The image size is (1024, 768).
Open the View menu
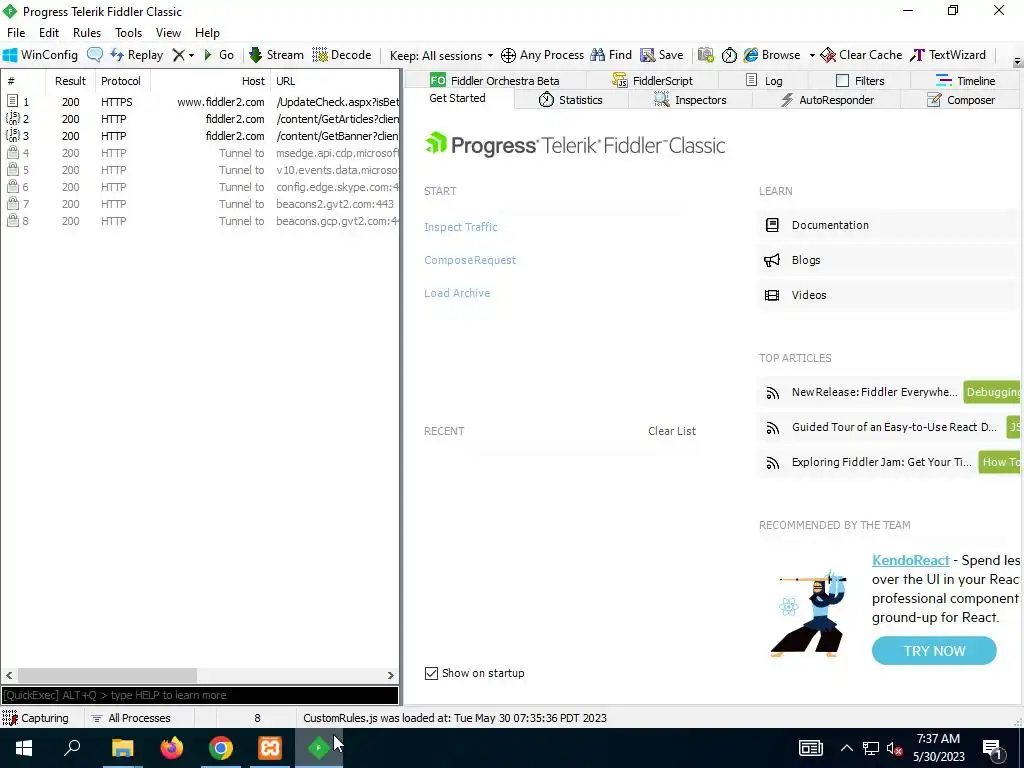[168, 33]
